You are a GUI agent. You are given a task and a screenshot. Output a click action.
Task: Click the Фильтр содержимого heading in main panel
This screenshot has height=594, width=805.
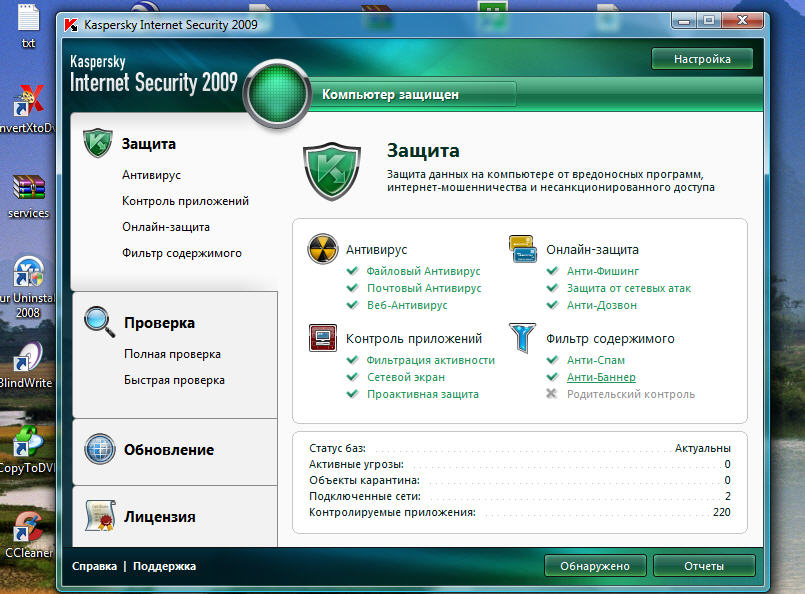click(x=610, y=339)
